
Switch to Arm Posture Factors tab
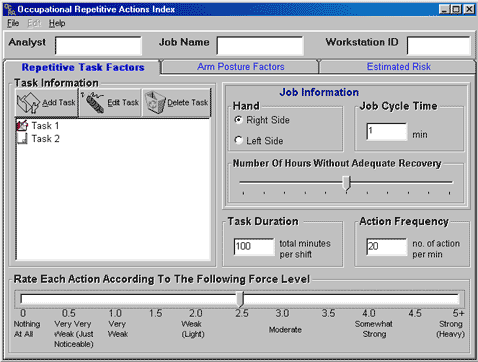coord(240,67)
